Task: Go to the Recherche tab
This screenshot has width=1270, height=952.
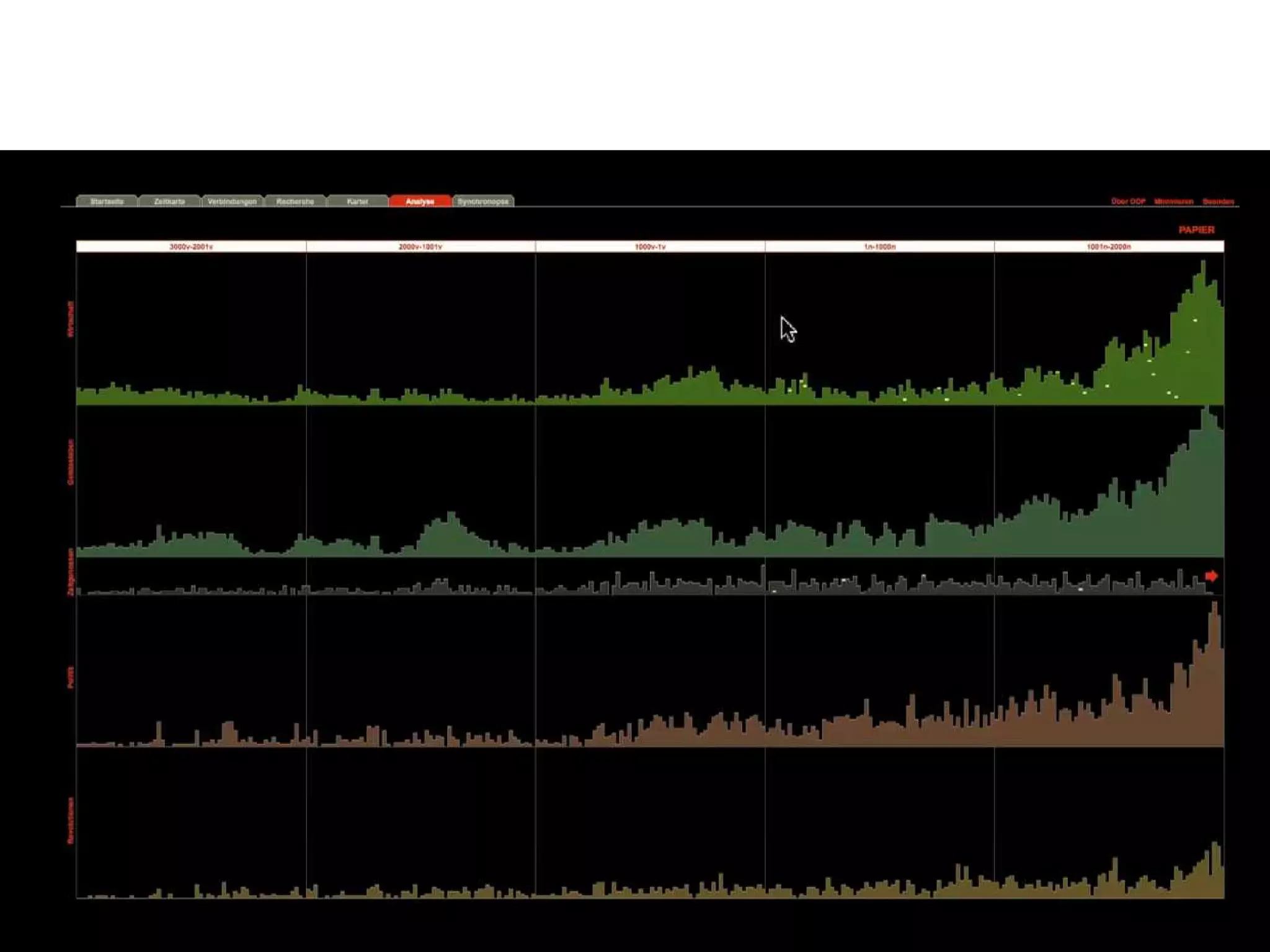Action: point(295,201)
